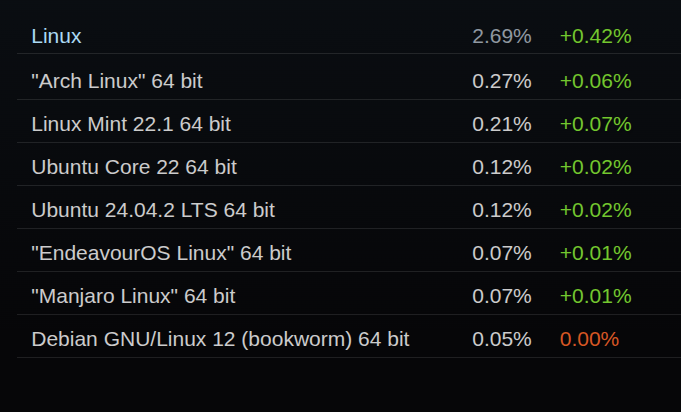Select the Debian GNU/Linux 12 (bookworm) entry
681x412 pixels.
220,339
